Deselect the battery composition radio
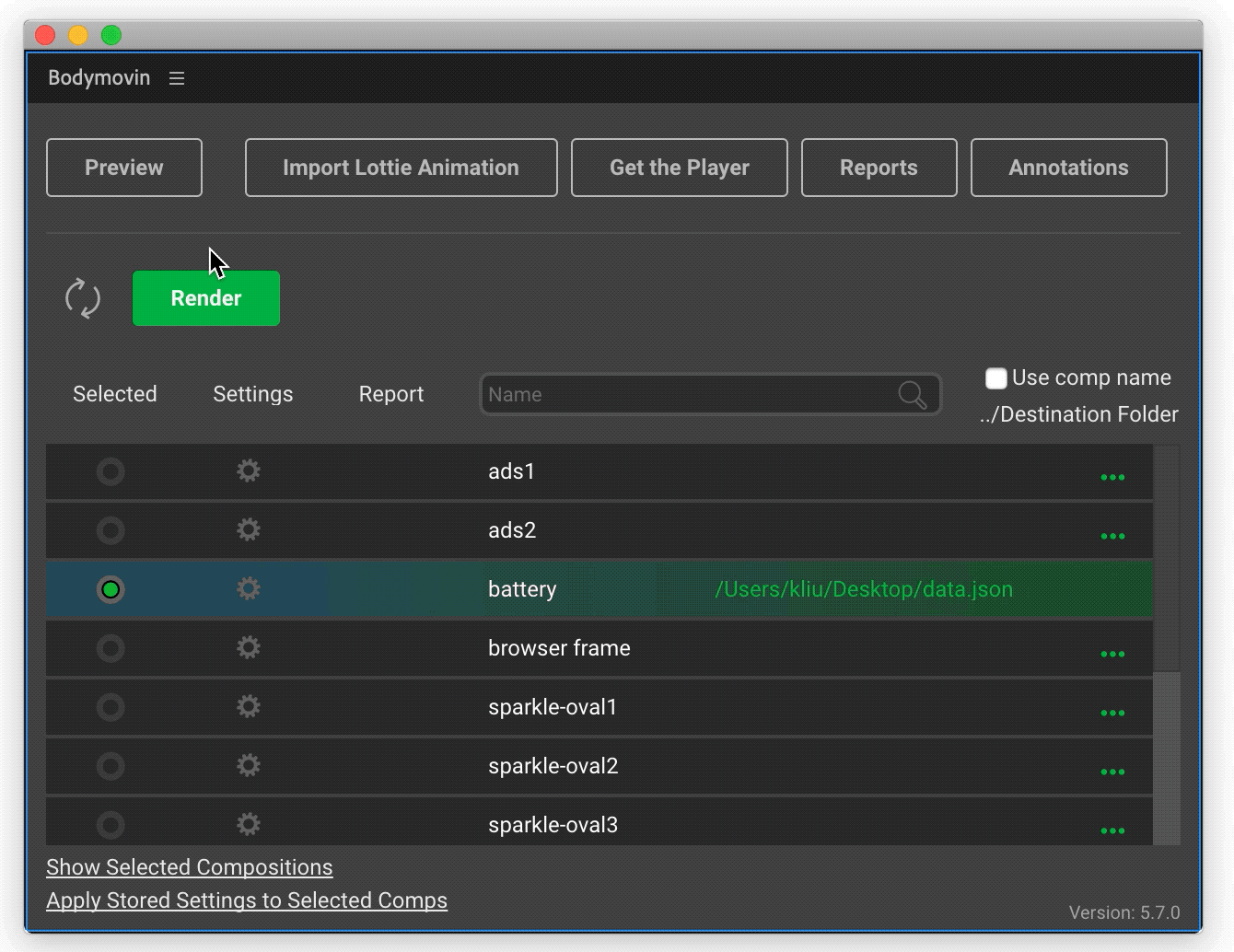 [111, 590]
